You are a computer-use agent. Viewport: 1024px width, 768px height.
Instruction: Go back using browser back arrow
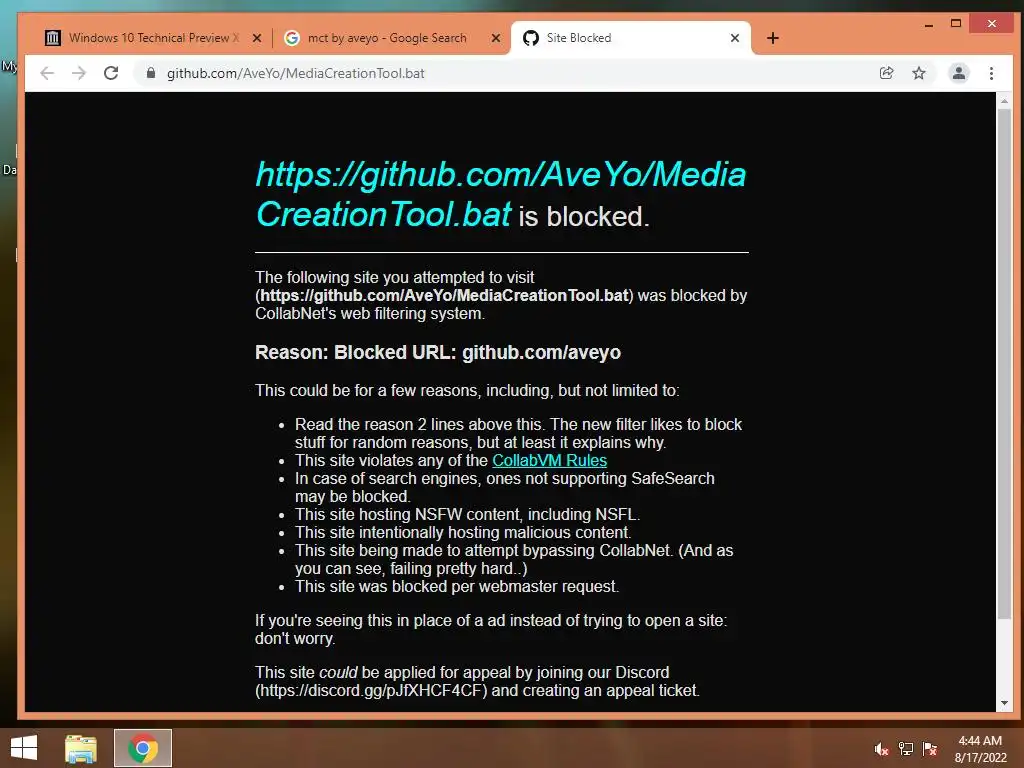(47, 73)
